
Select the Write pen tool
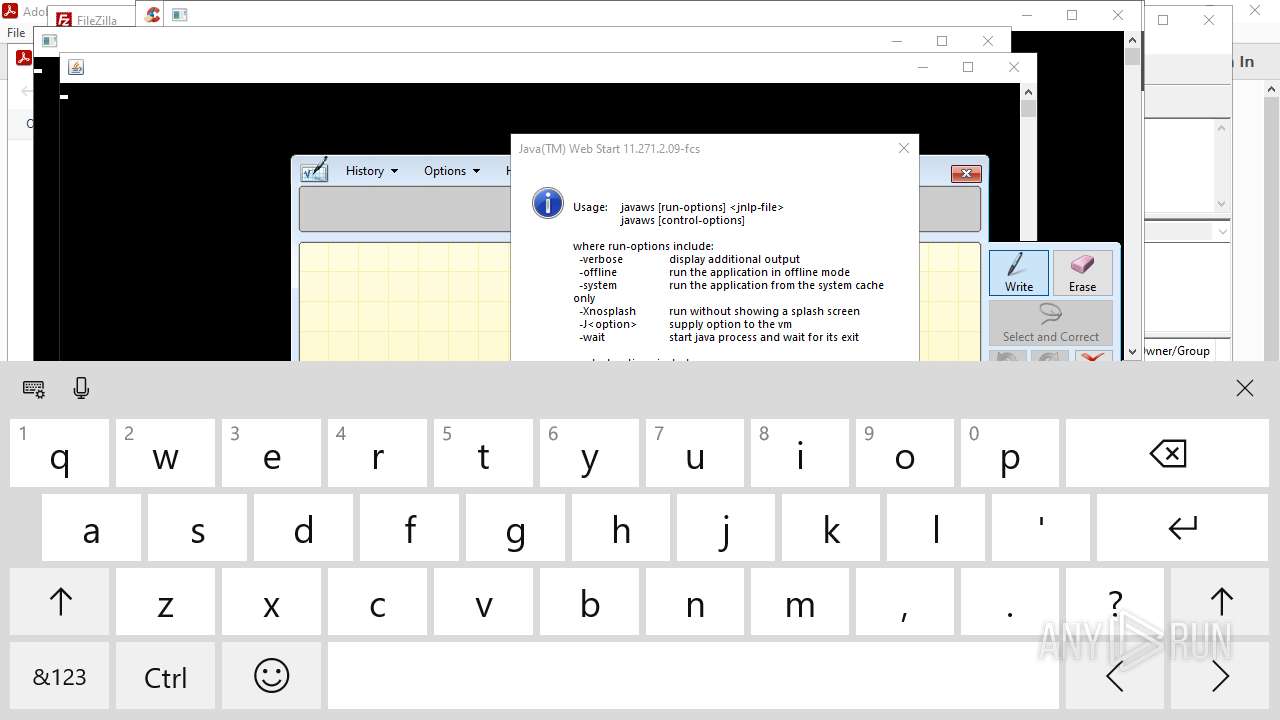(x=1019, y=272)
